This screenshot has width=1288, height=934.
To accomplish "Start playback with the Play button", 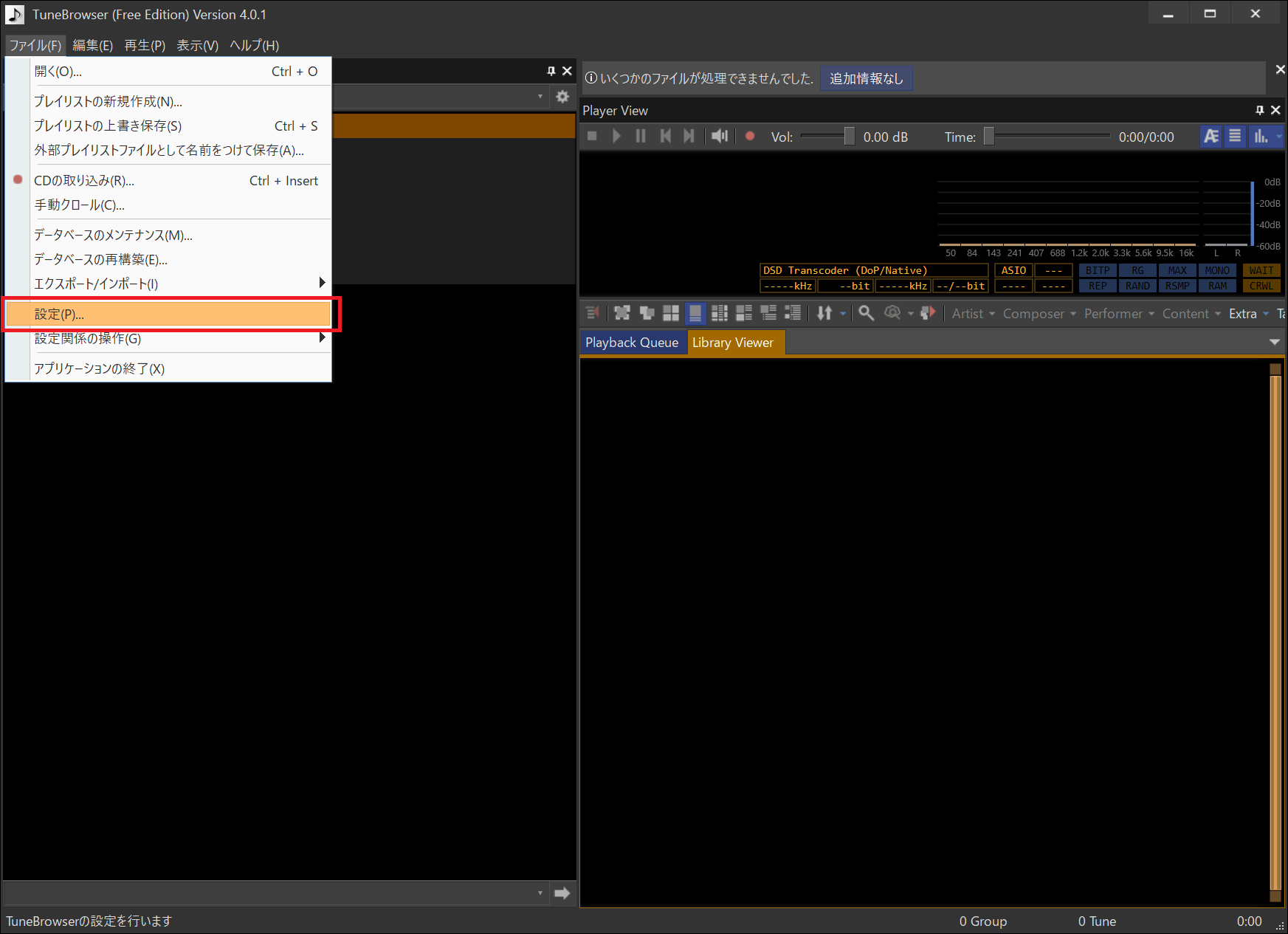I will pyautogui.click(x=616, y=136).
